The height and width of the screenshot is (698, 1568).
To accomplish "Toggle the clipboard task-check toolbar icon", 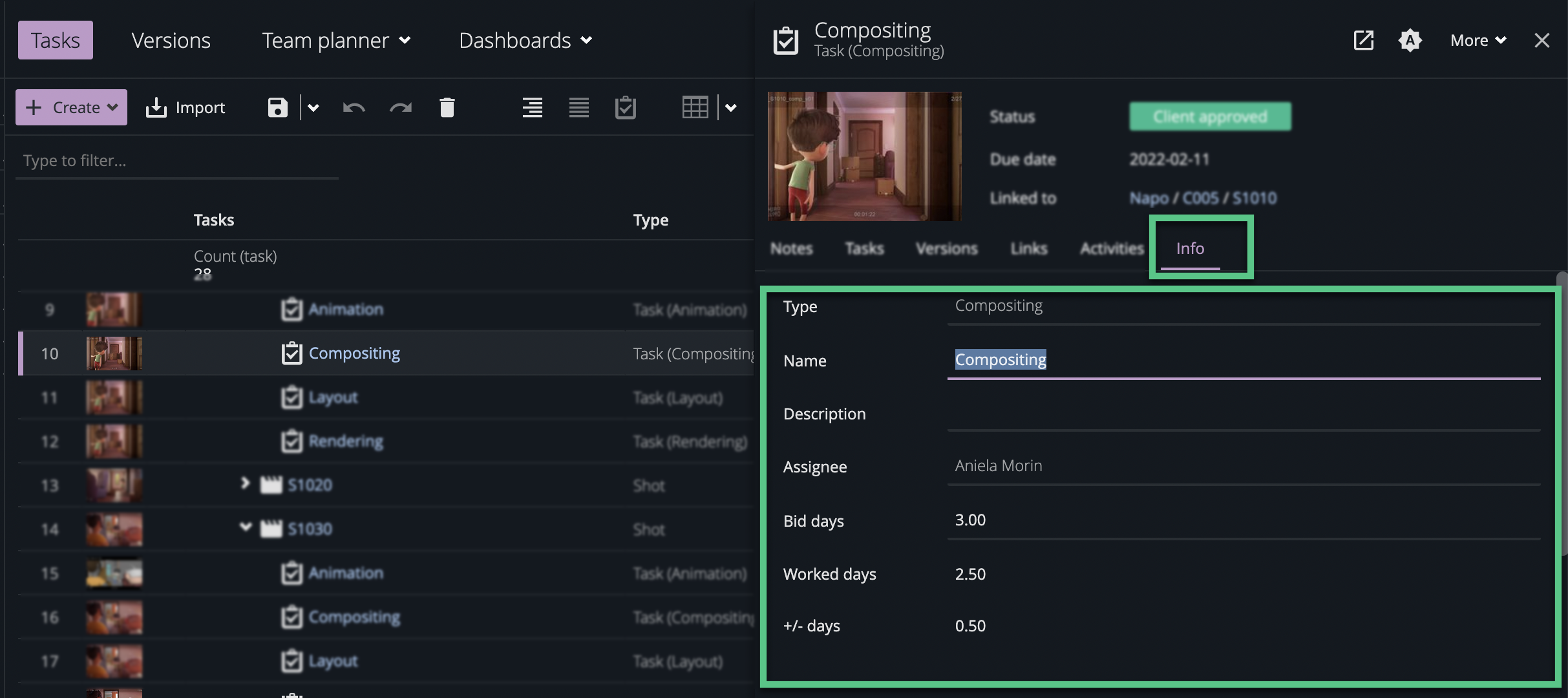I will 624,107.
